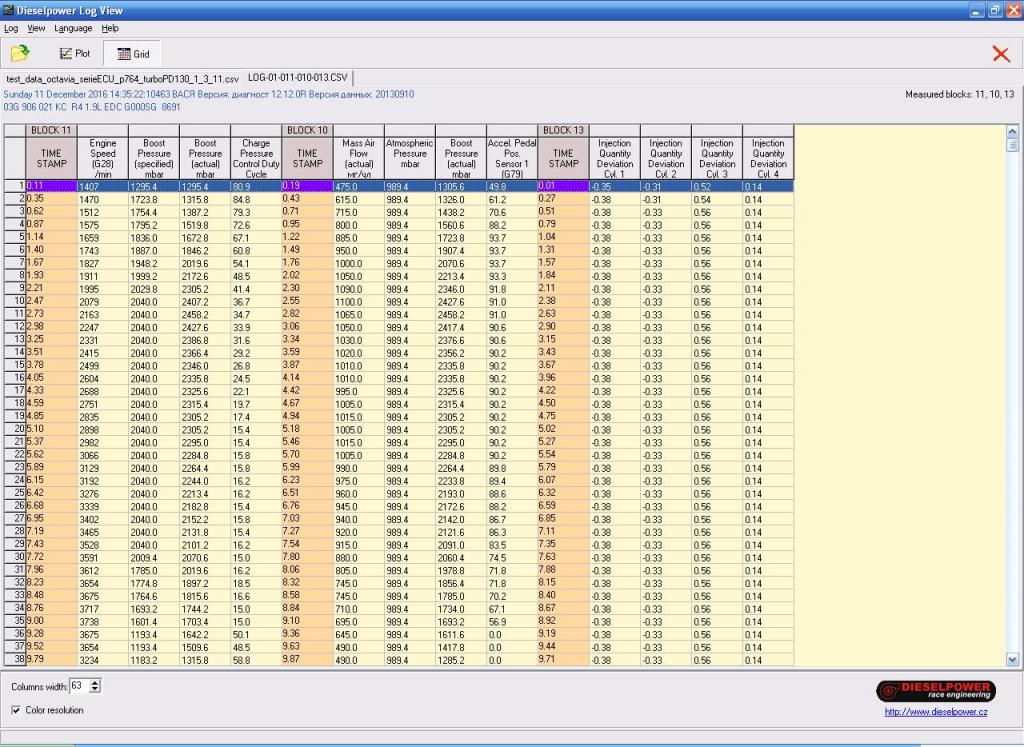The height and width of the screenshot is (747, 1024).
Task: Select test_data_octavia_serieECU csv tab
Action: click(x=122, y=78)
